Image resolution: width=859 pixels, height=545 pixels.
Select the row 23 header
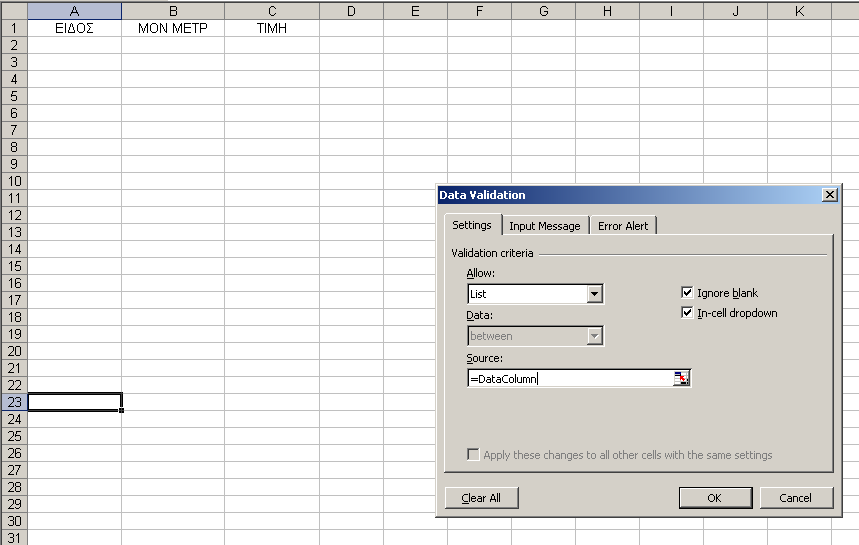tap(13, 402)
